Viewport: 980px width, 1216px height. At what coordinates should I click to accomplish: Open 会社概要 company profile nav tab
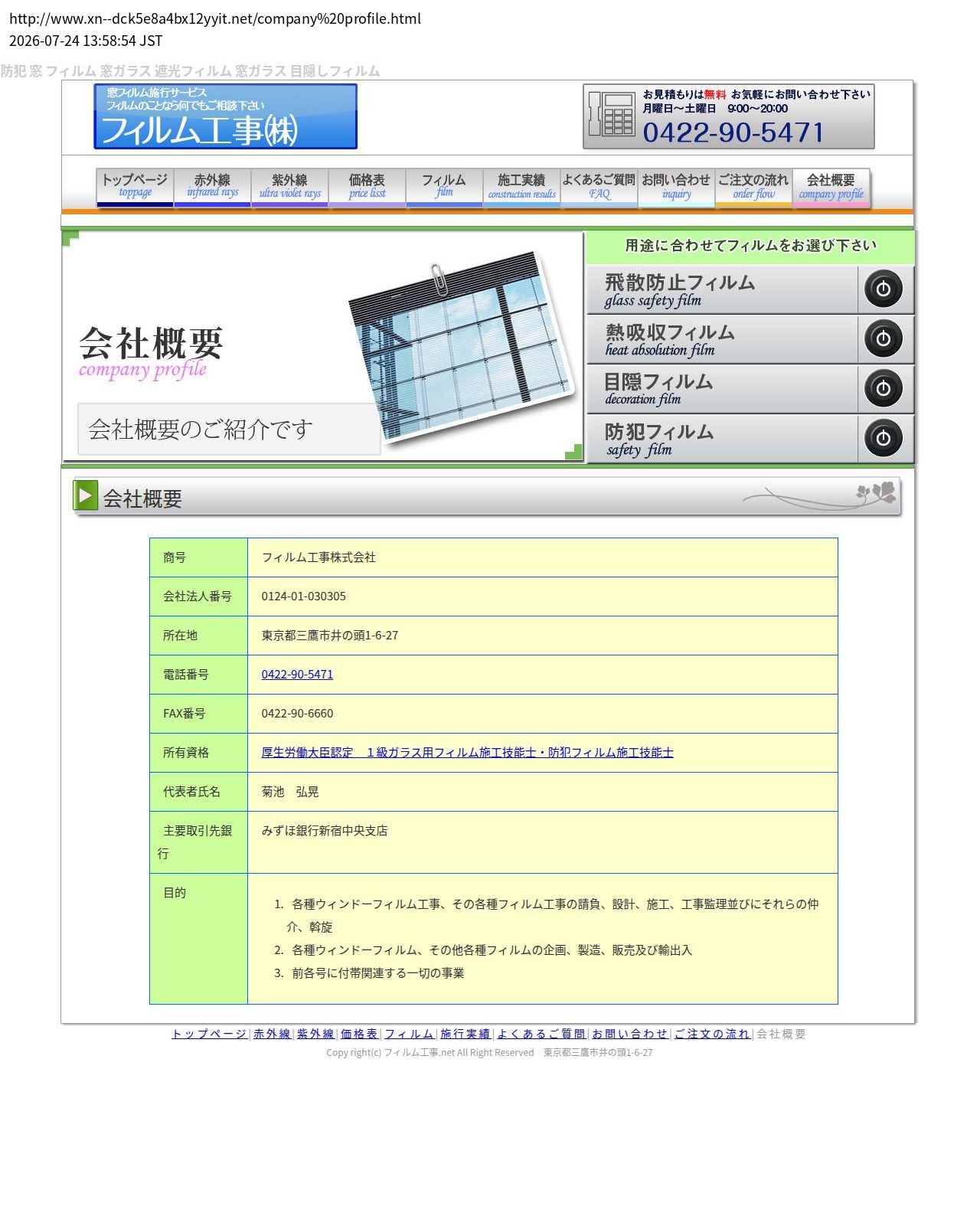click(831, 187)
